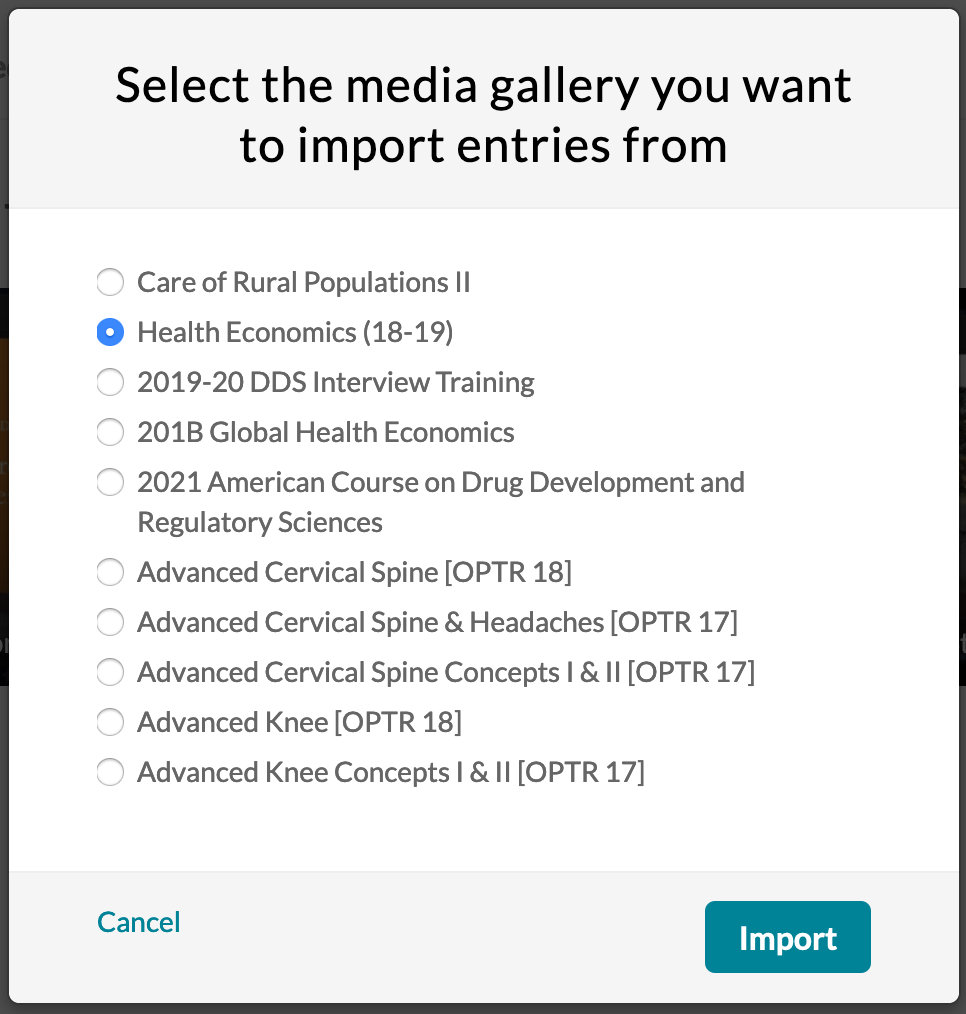Click the Advanced Knee Concepts I & II label
The image size is (966, 1014).
point(390,772)
